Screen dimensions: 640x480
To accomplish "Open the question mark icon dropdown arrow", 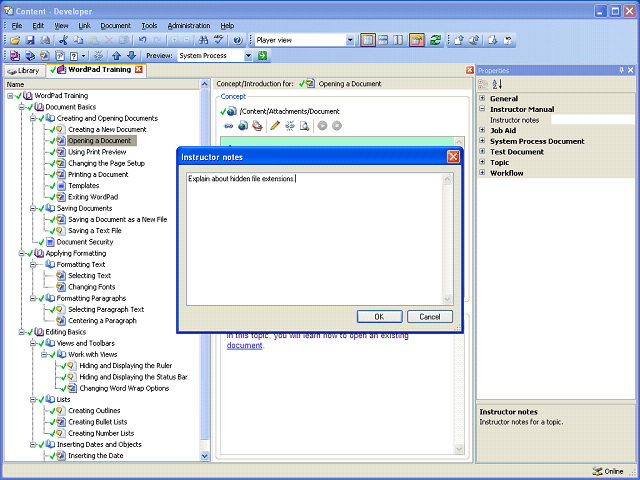I will (x=84, y=56).
